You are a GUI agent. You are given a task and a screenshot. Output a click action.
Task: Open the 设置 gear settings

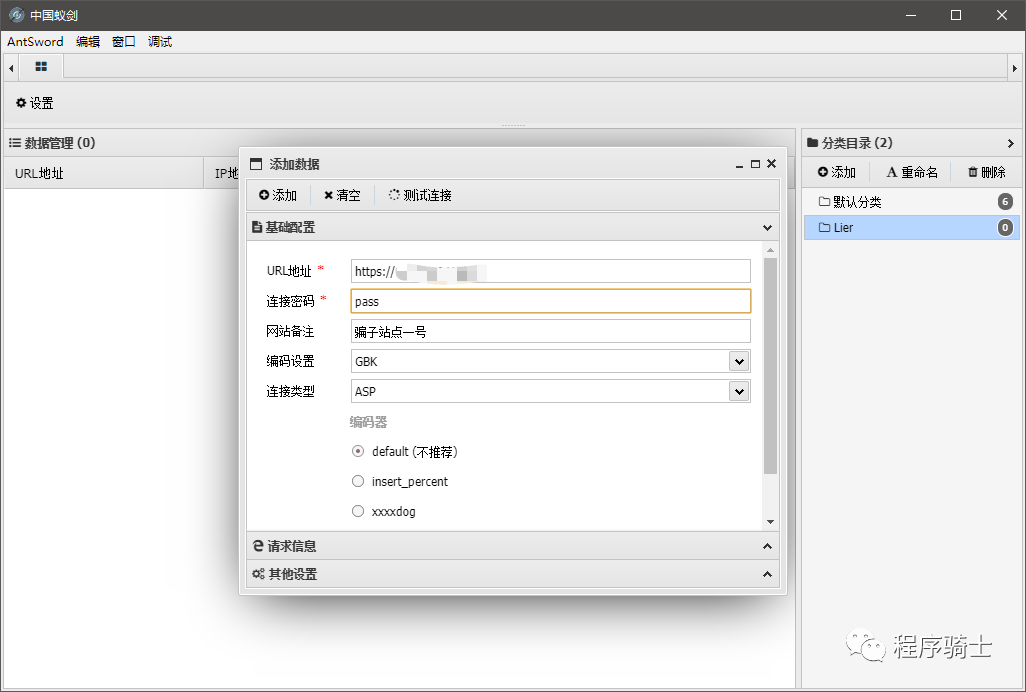point(35,103)
